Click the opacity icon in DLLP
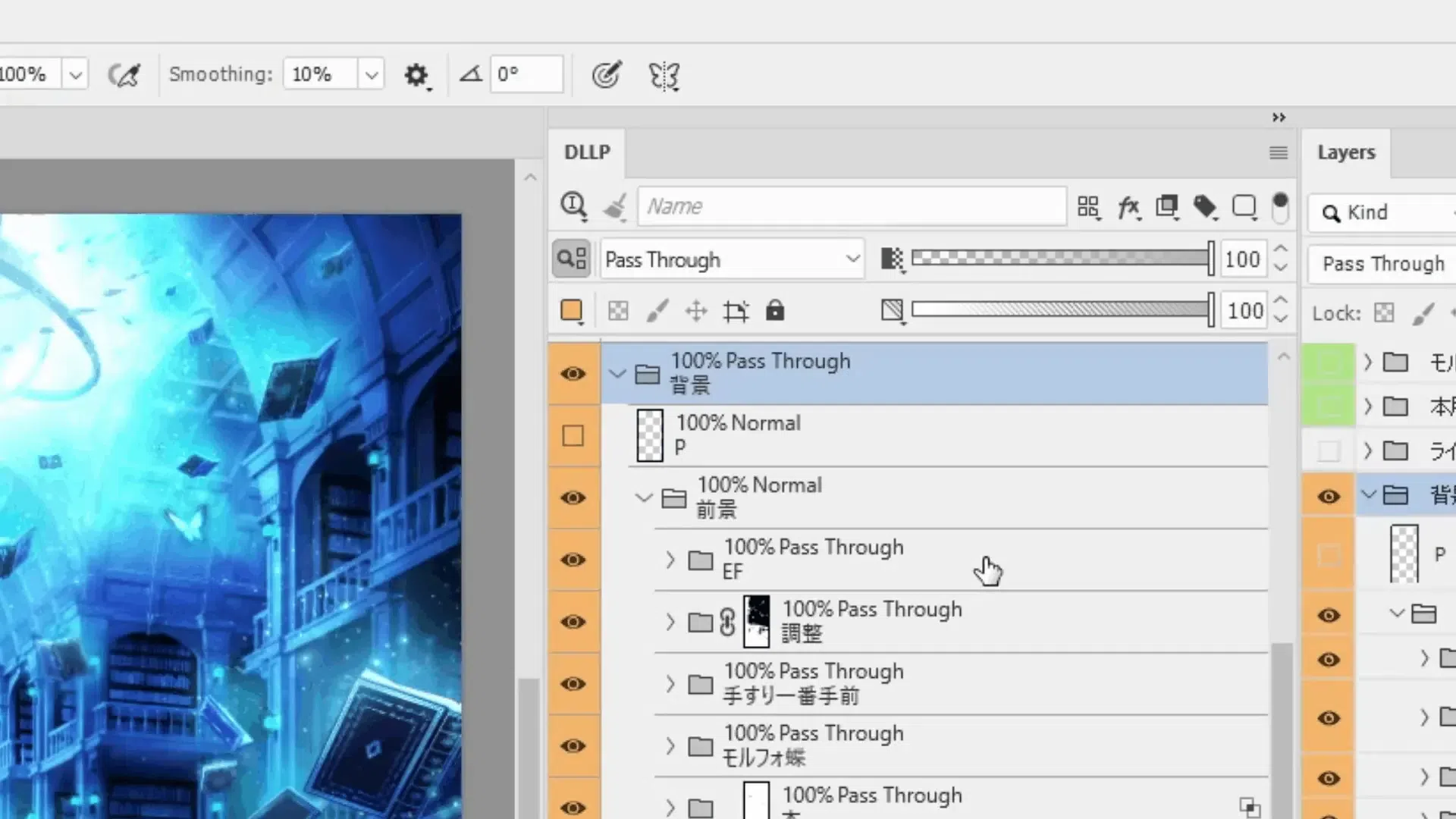 893,259
